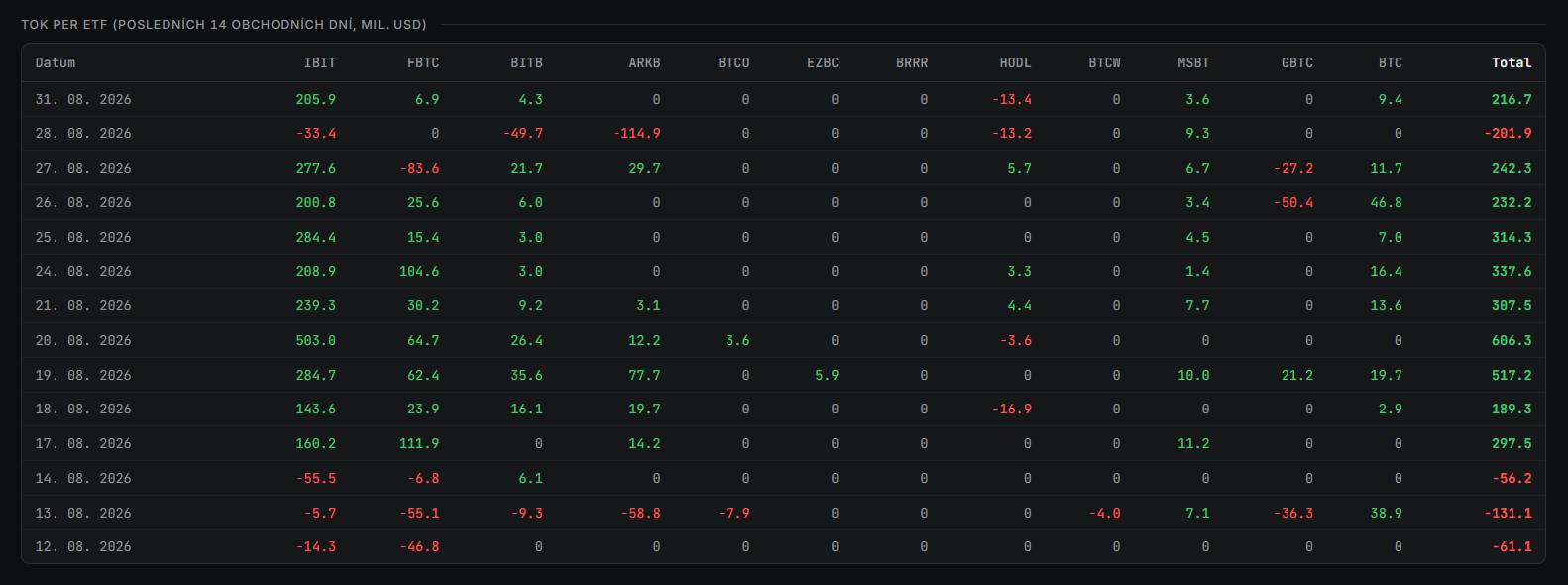Viewport: 1568px width, 585px height.
Task: Click the Total column header
Action: tap(1512, 62)
